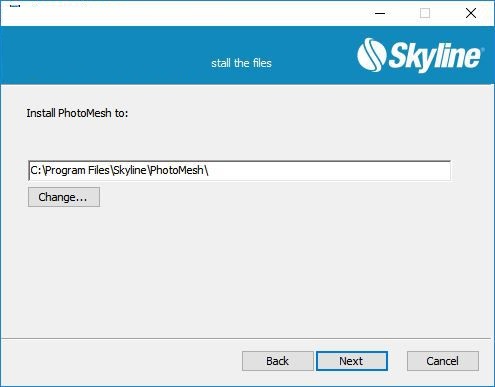Click the blue banner area left of heading
Viewport: 495px width, 387px height.
click(105, 55)
